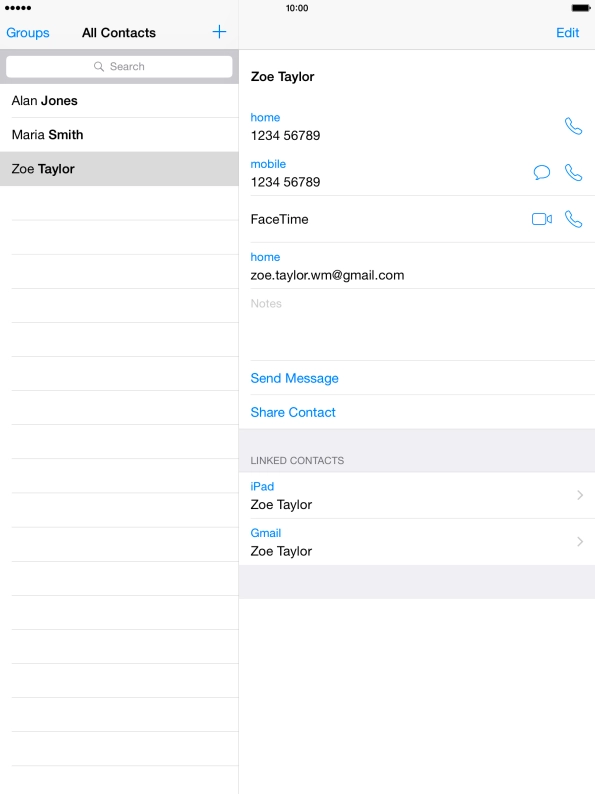
Task: Start FaceTime video call camera icon
Action: pyautogui.click(x=541, y=219)
